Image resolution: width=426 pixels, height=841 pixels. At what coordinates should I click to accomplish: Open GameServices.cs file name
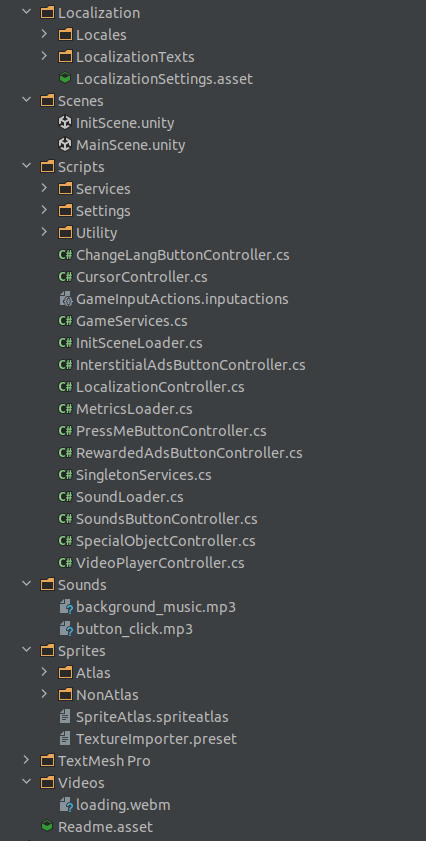pos(131,321)
